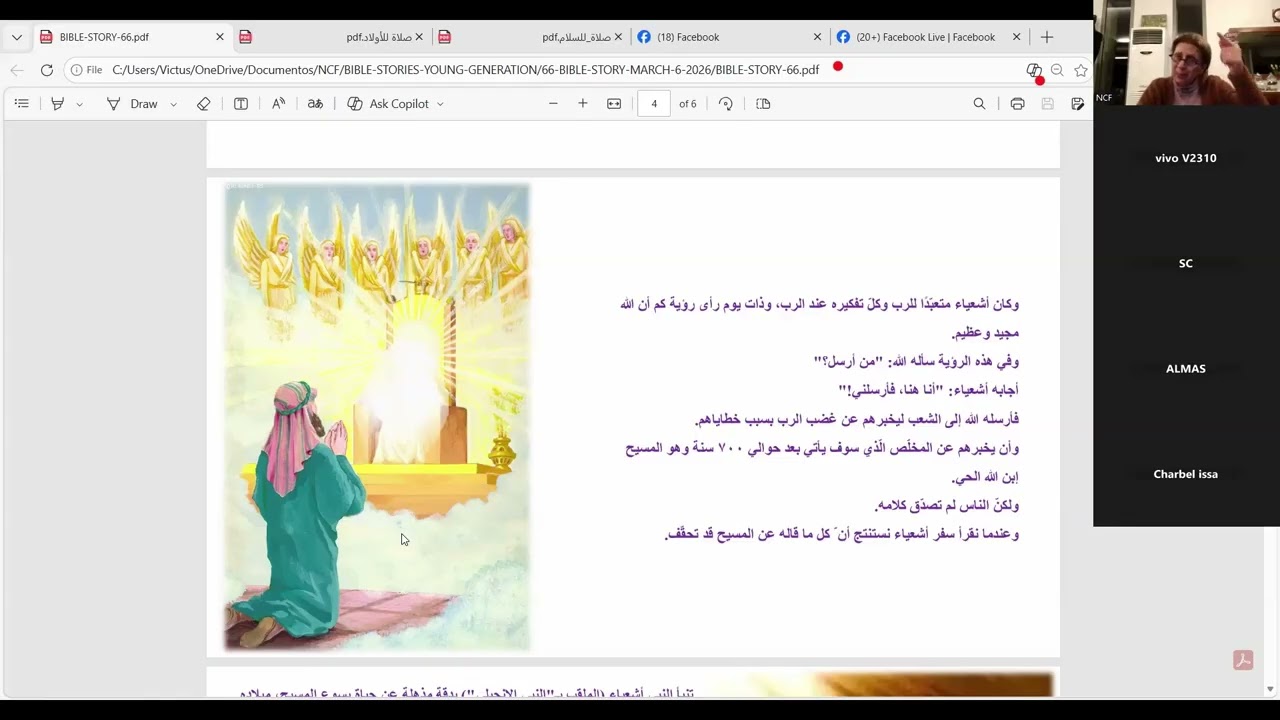Click the NCF speaker video thumbnail
The image size is (1280, 720).
1186,53
